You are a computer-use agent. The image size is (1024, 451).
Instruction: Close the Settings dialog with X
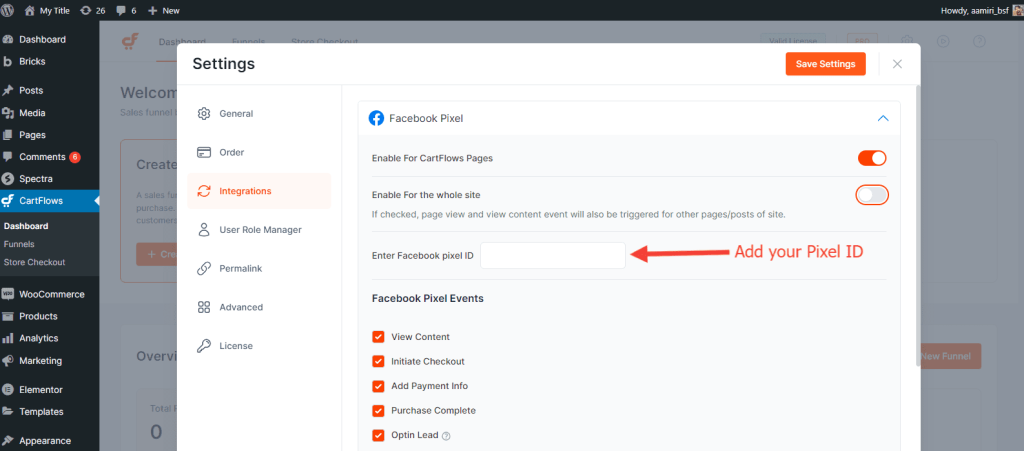(897, 64)
